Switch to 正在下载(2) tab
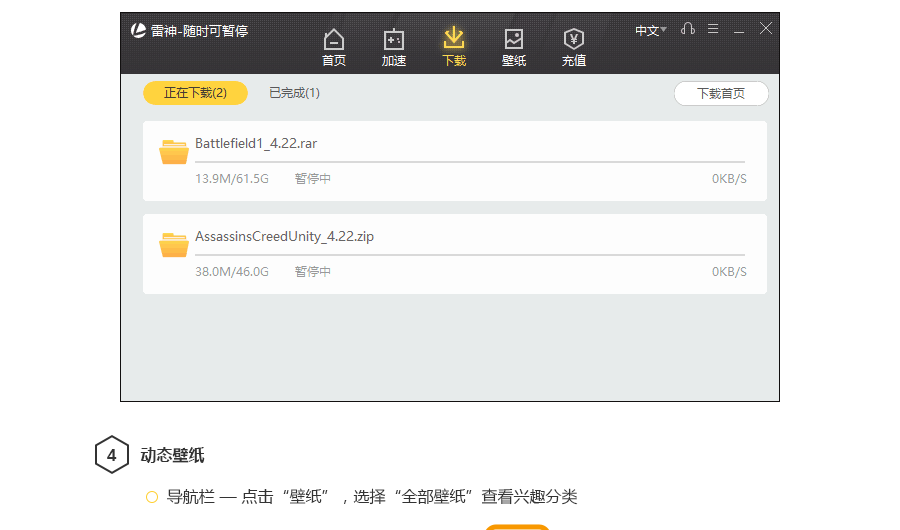Screen dimensions: 900x530 coord(195,93)
